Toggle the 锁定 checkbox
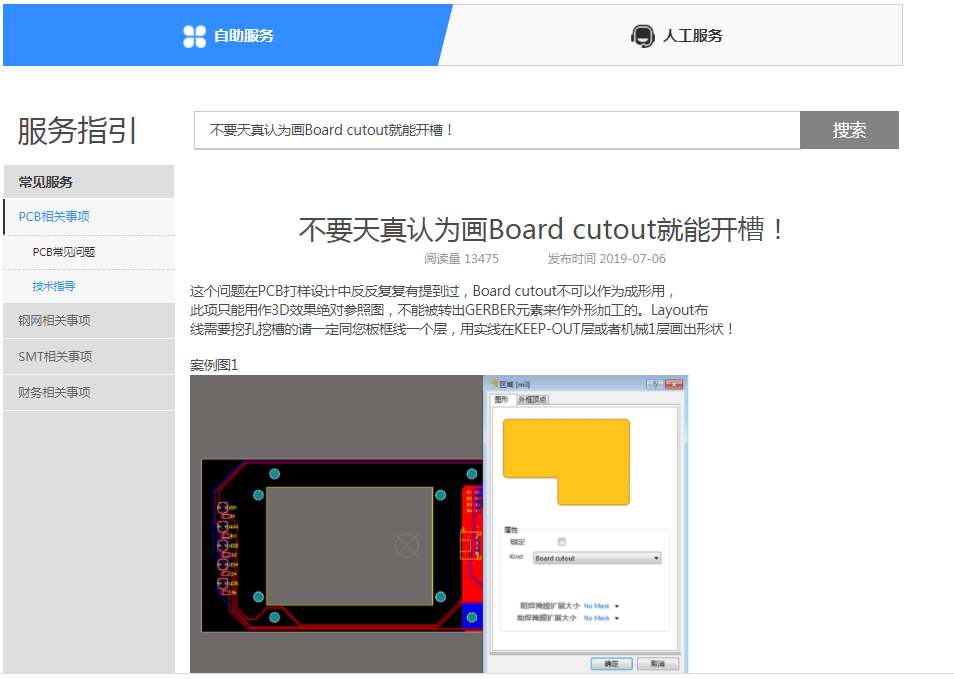Screen dimensions: 954x679 [561, 541]
